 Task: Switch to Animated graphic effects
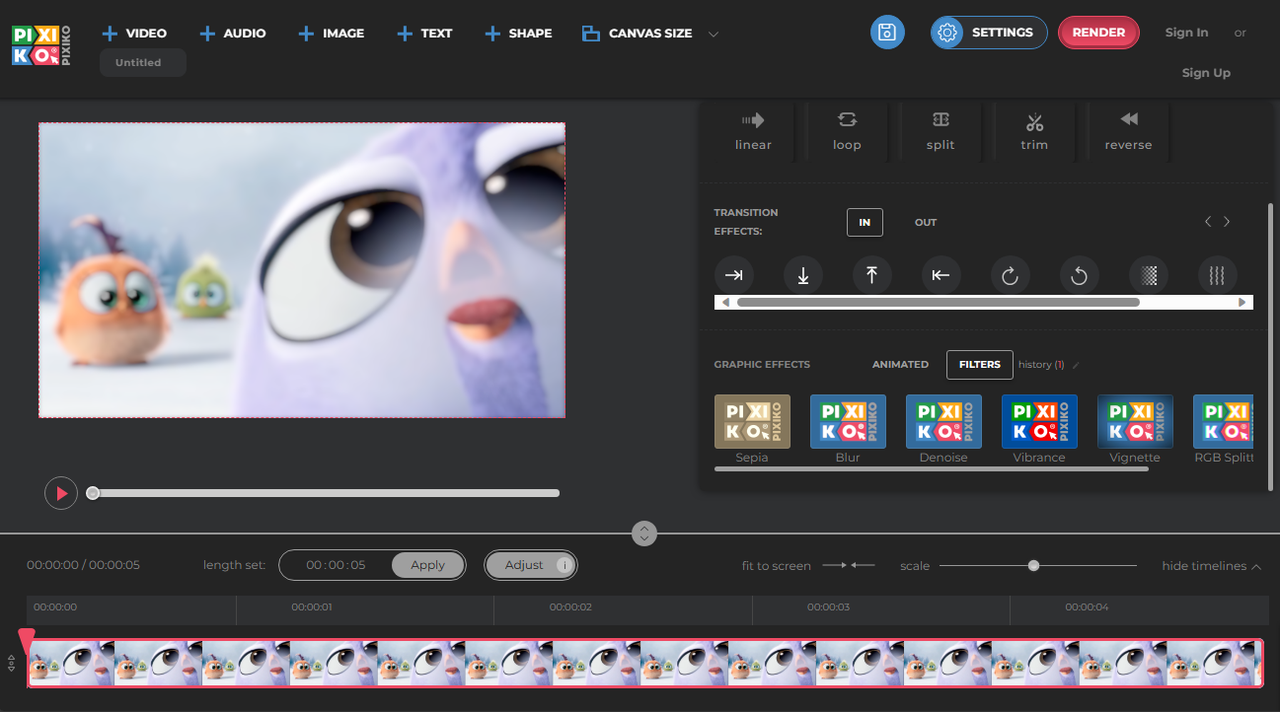tap(900, 365)
